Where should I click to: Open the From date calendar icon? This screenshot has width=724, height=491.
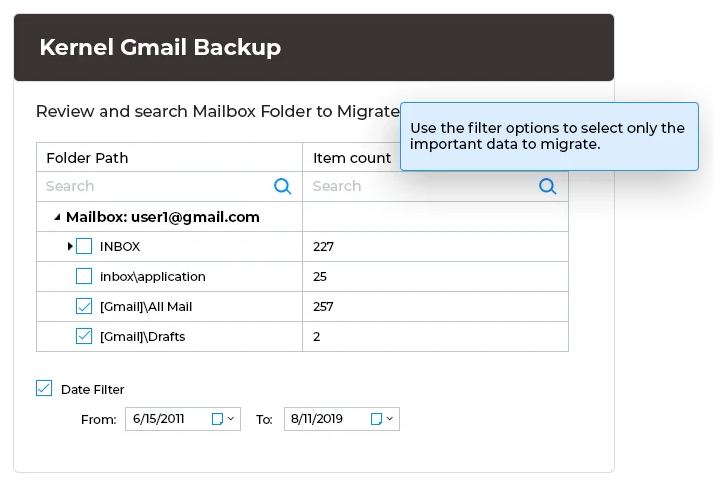[x=217, y=419]
